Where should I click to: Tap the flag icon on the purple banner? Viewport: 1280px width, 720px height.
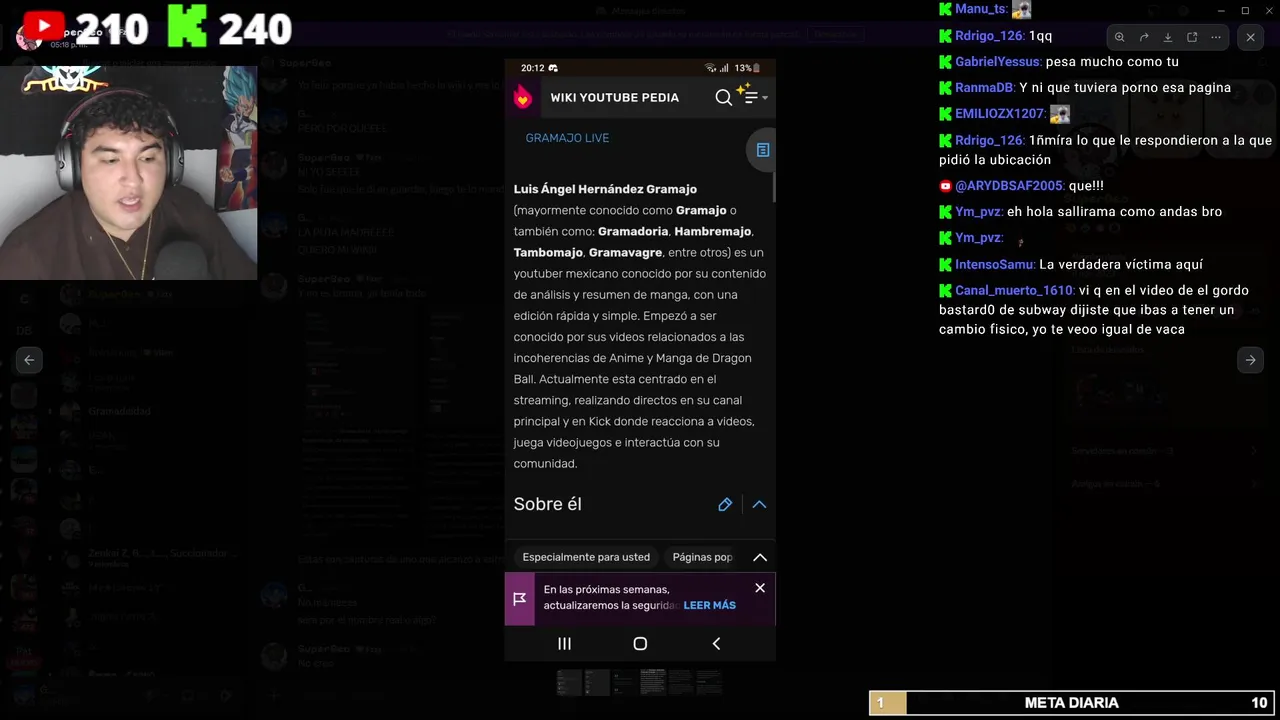pos(520,598)
